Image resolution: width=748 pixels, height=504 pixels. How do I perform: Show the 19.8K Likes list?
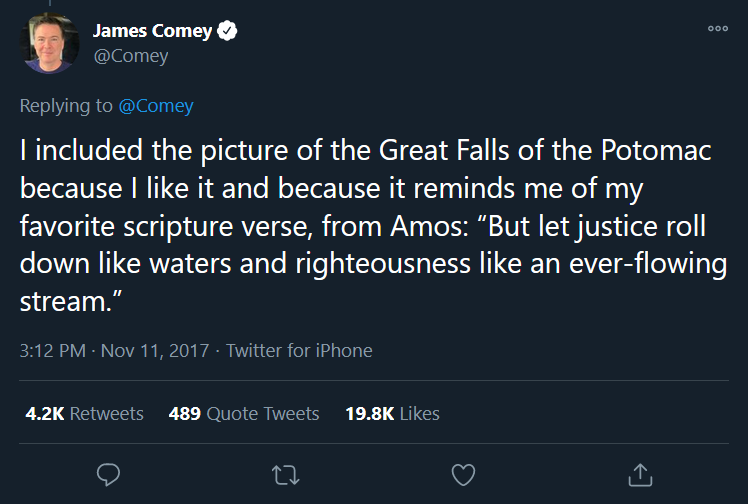pos(392,413)
